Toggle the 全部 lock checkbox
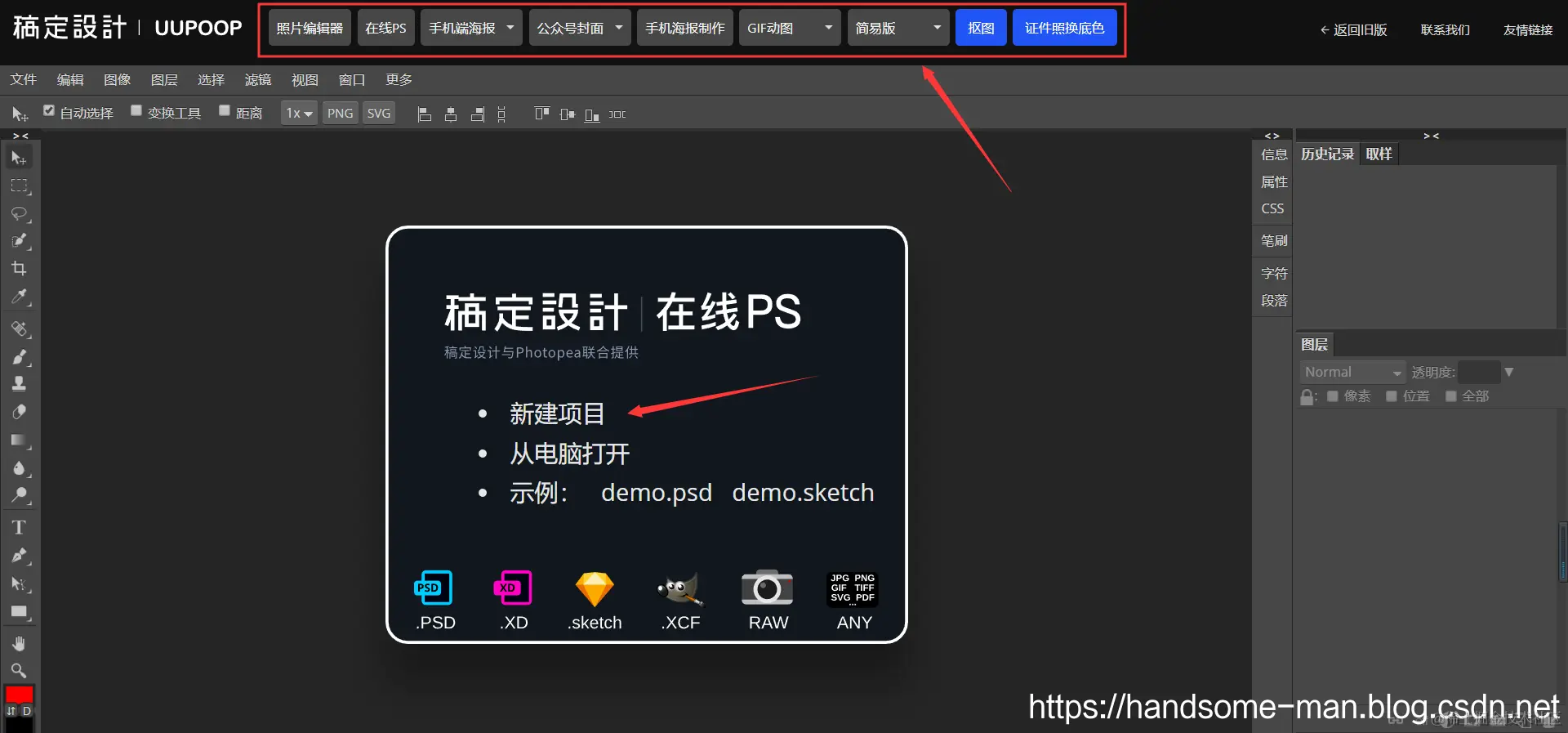This screenshot has height=733, width=1568. [1451, 396]
